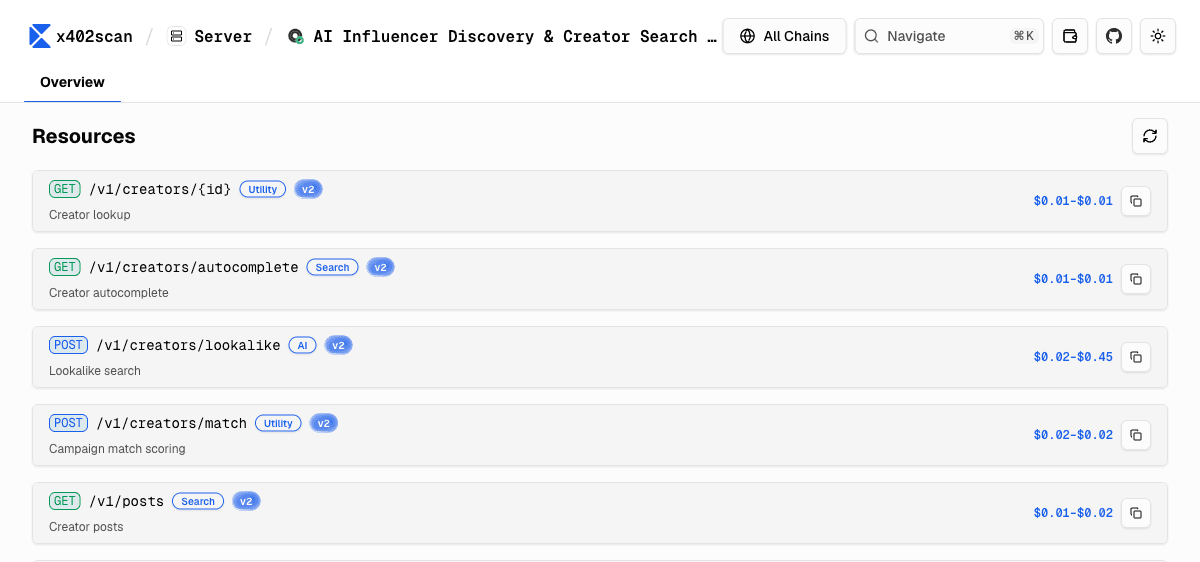Viewport: 1200px width, 562px height.
Task: Focus the Navigate search field
Action: [x=949, y=36]
